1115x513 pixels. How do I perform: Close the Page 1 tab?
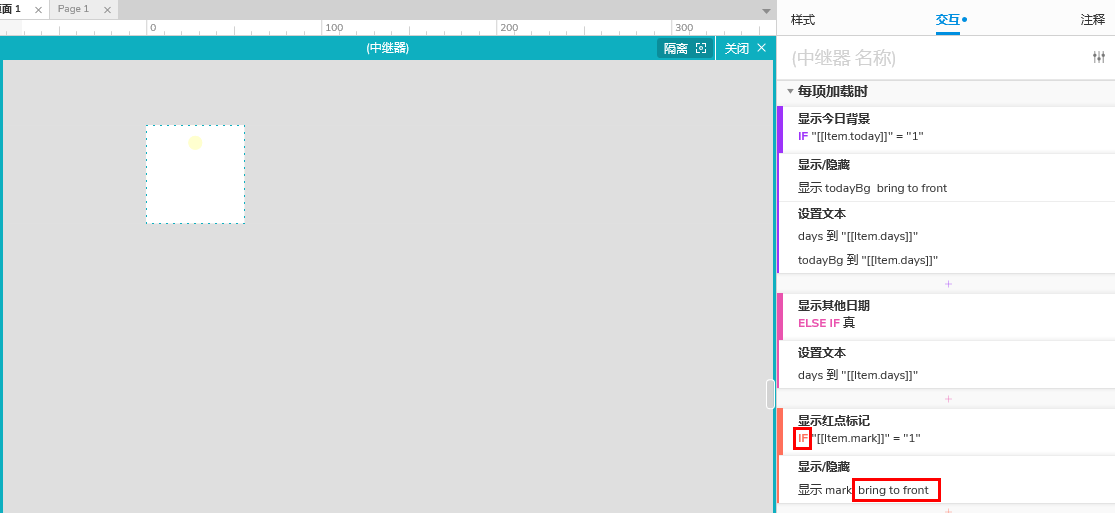(x=107, y=10)
